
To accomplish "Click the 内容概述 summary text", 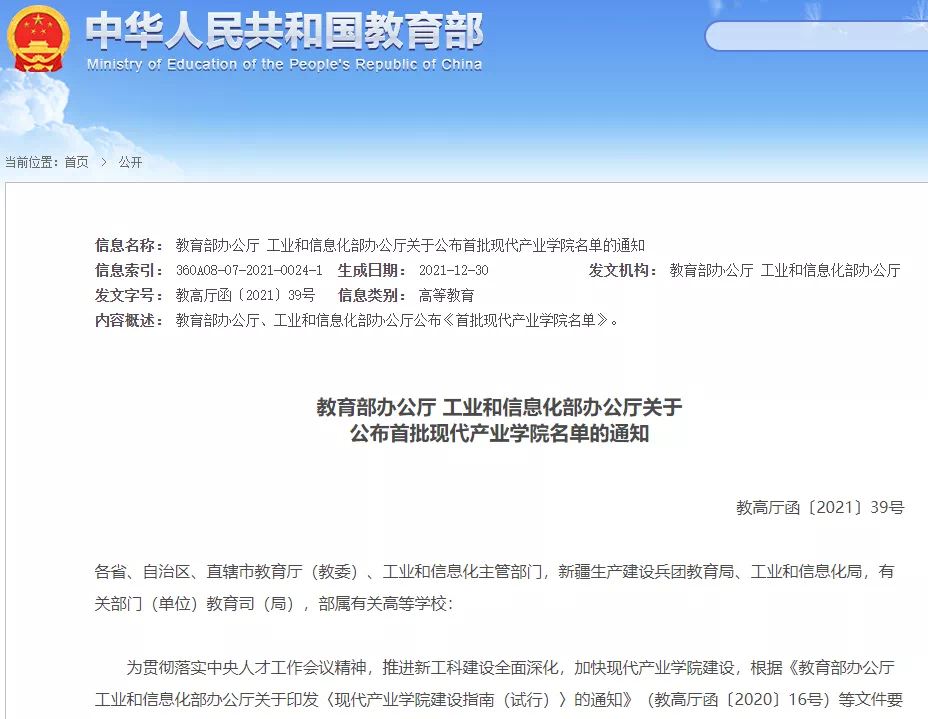I will click(x=397, y=321).
